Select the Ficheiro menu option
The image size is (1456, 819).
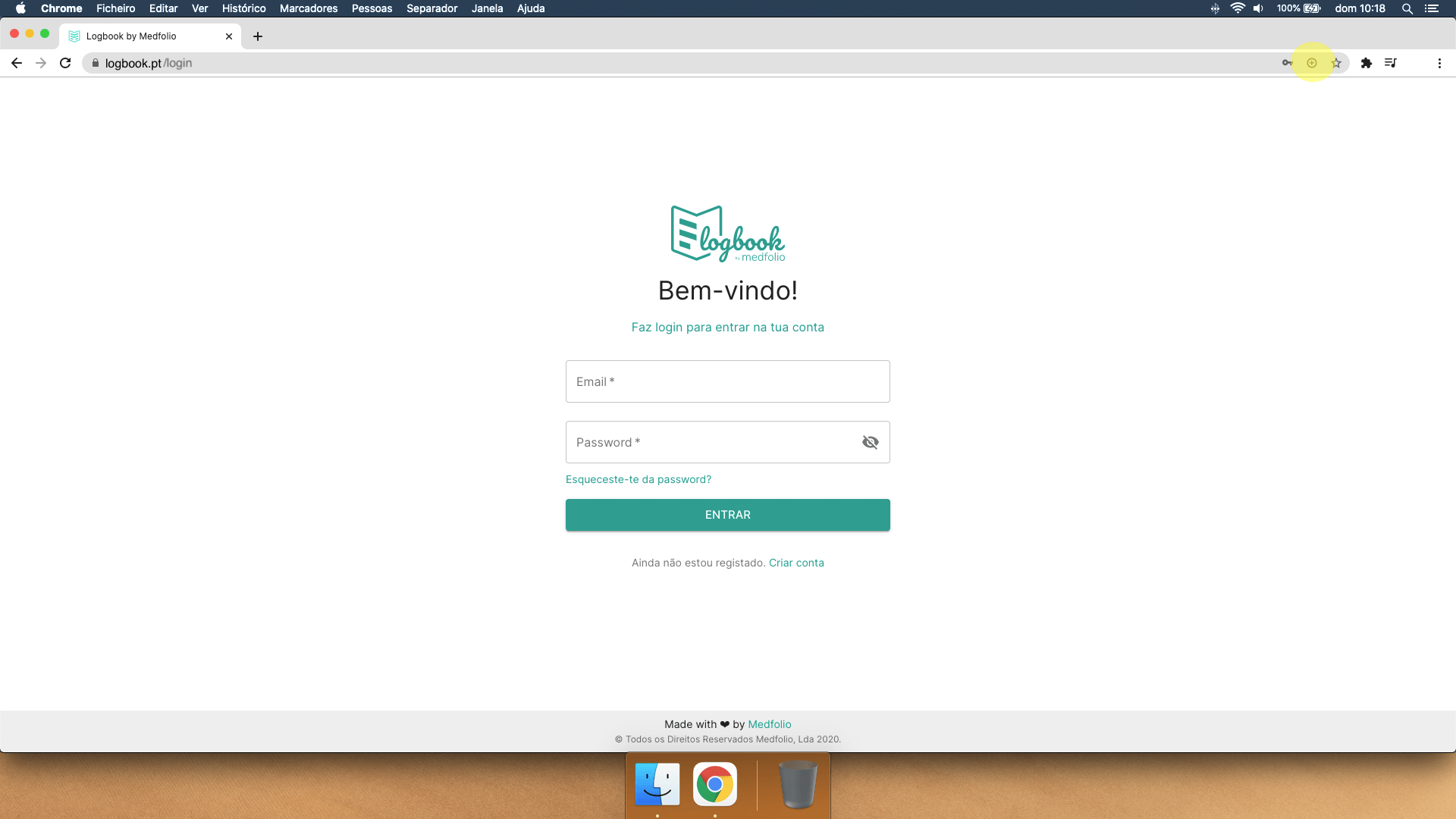click(x=114, y=9)
